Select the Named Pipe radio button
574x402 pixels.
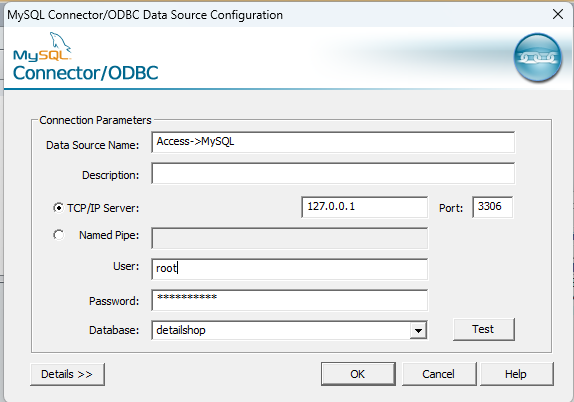58,235
